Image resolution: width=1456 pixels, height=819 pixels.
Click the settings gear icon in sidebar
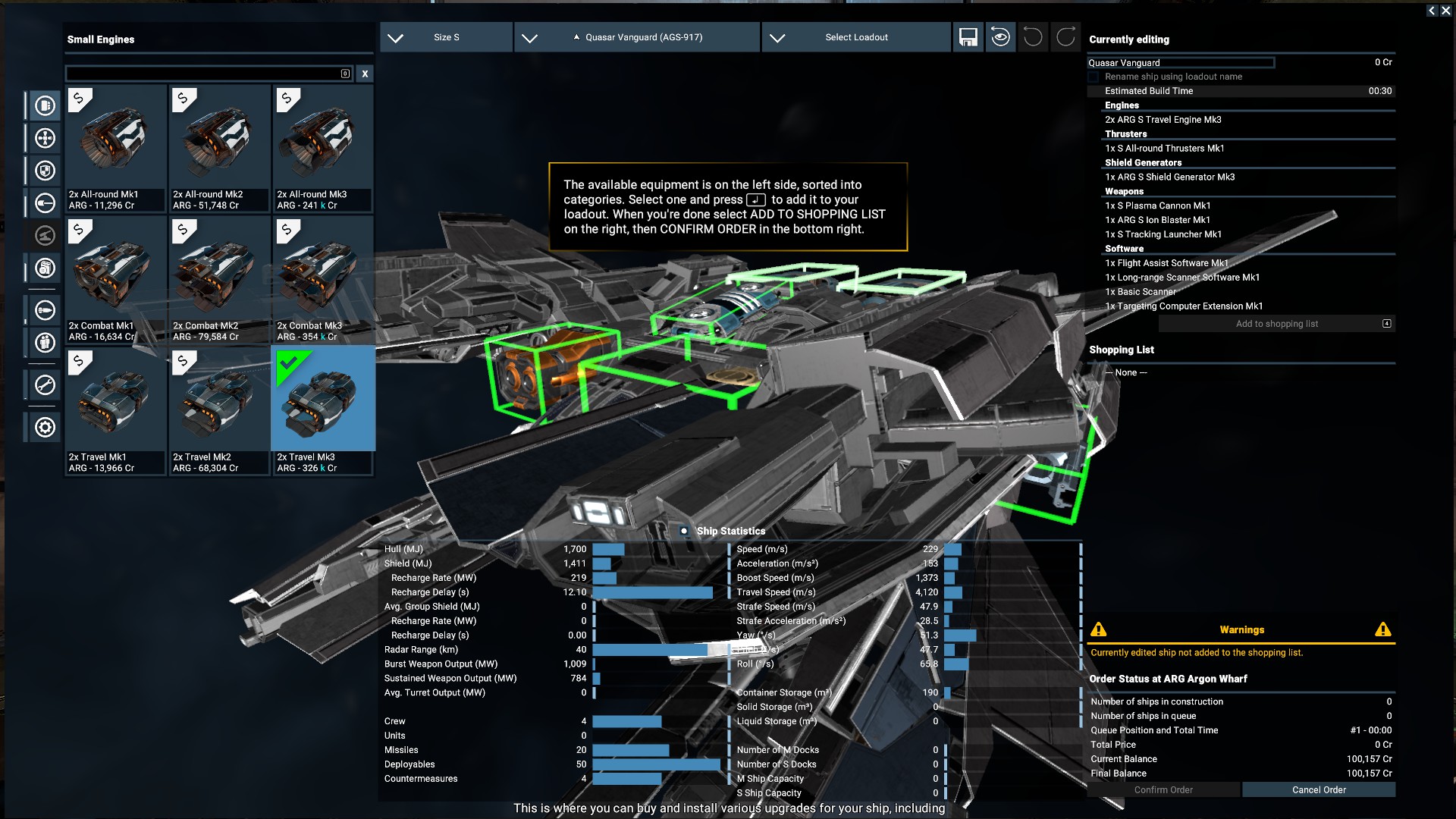click(43, 426)
